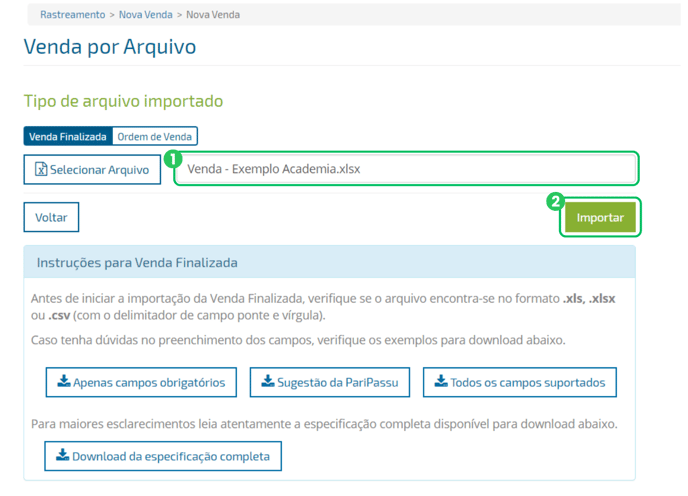Open the middle Nova Venda breadcrumb link
This screenshot has height=496, width=688.
pos(144,15)
